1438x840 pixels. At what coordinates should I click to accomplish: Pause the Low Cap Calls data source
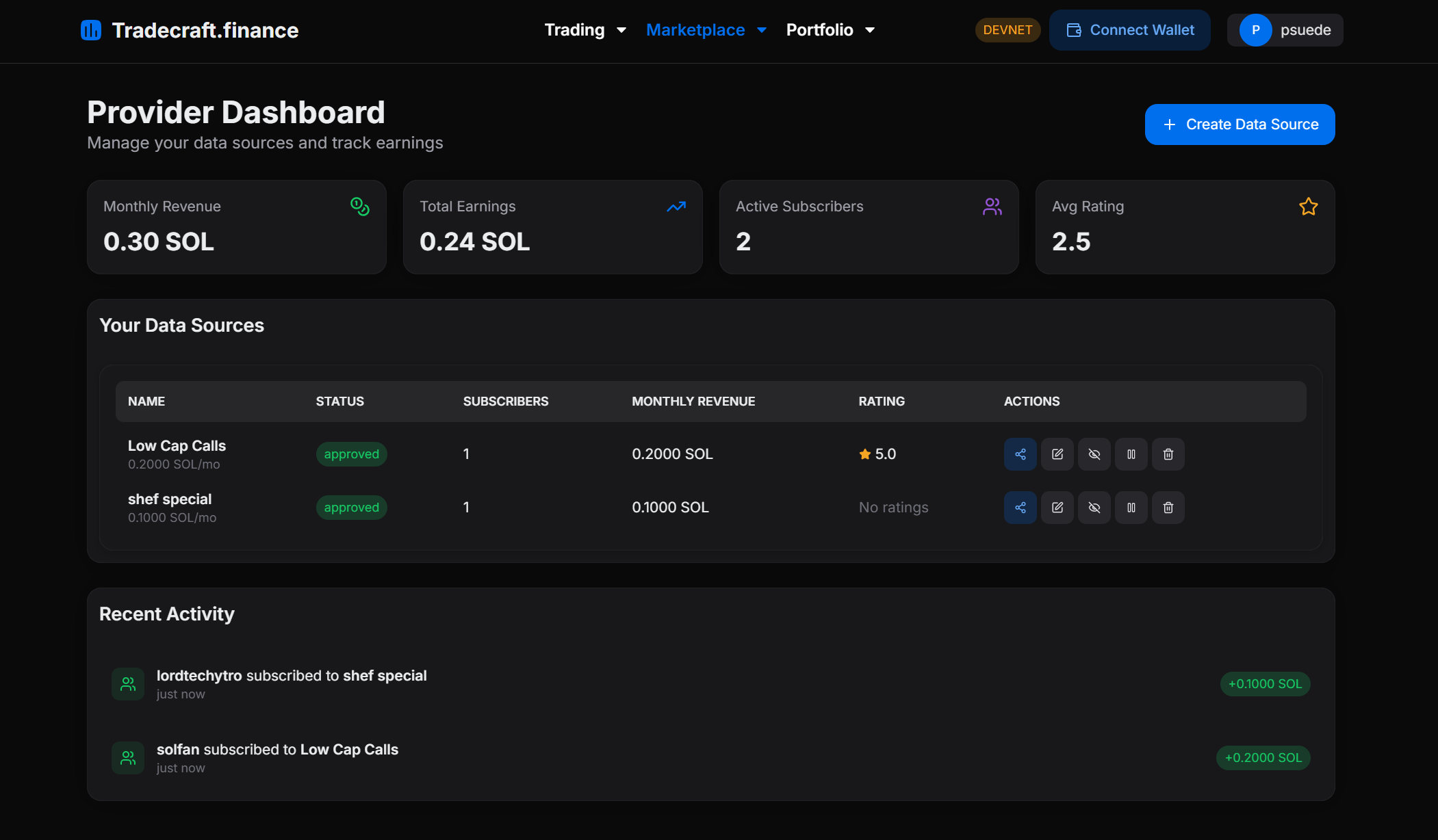[x=1131, y=454]
